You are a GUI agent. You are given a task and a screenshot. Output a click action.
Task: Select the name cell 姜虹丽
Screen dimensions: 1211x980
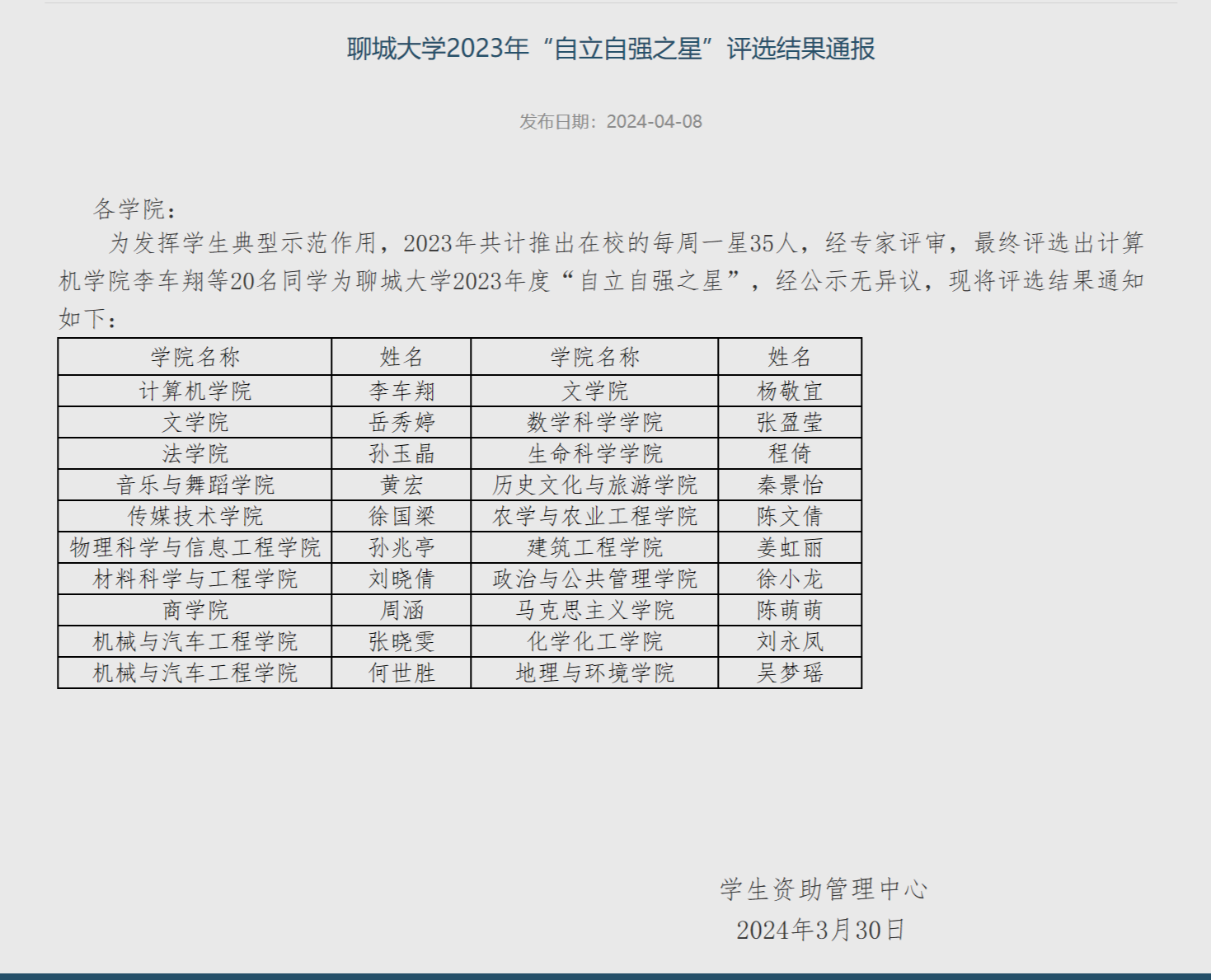(x=790, y=547)
